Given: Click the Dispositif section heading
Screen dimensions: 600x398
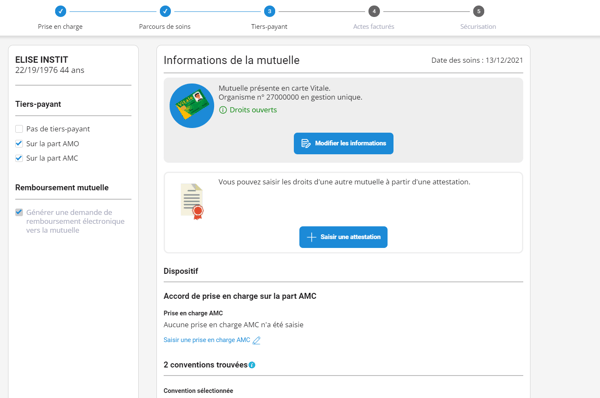Looking at the screenshot, I should coord(181,271).
